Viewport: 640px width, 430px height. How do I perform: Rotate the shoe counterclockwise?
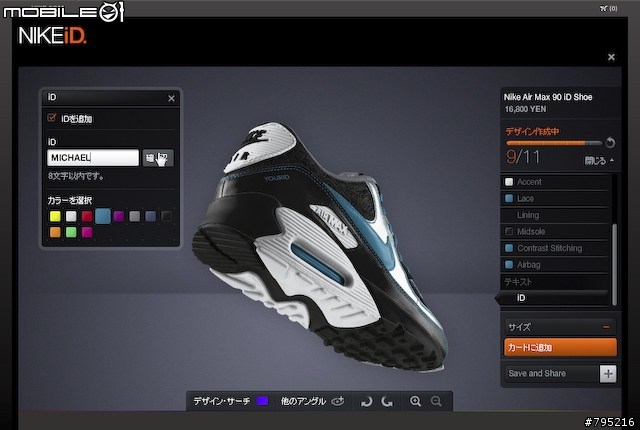367,401
